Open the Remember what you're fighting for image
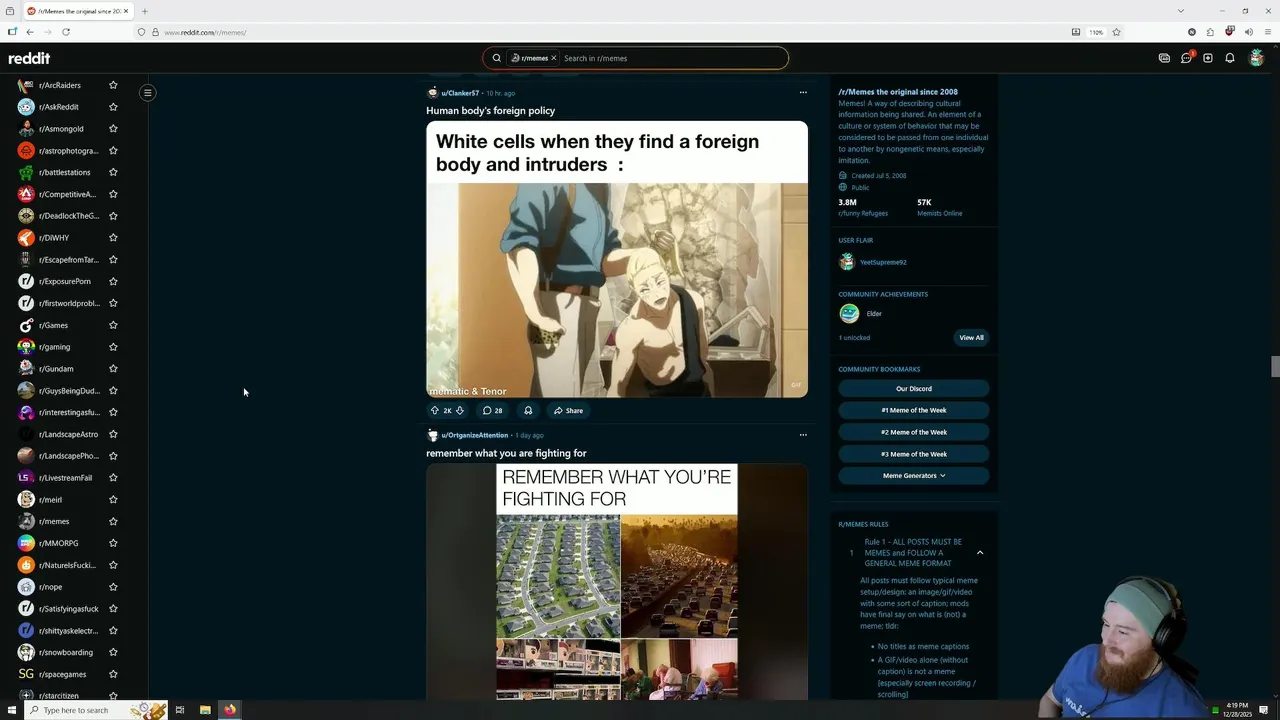 (x=617, y=582)
